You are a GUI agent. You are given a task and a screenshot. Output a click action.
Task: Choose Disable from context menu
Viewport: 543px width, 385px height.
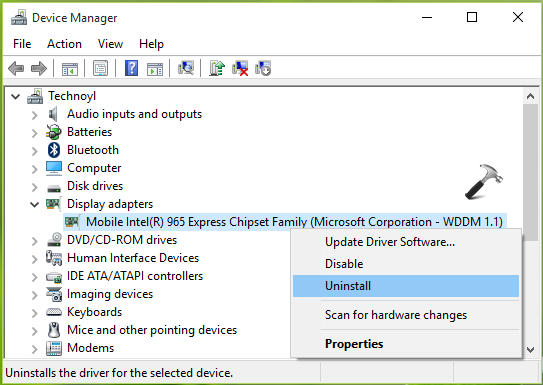[x=406, y=264]
